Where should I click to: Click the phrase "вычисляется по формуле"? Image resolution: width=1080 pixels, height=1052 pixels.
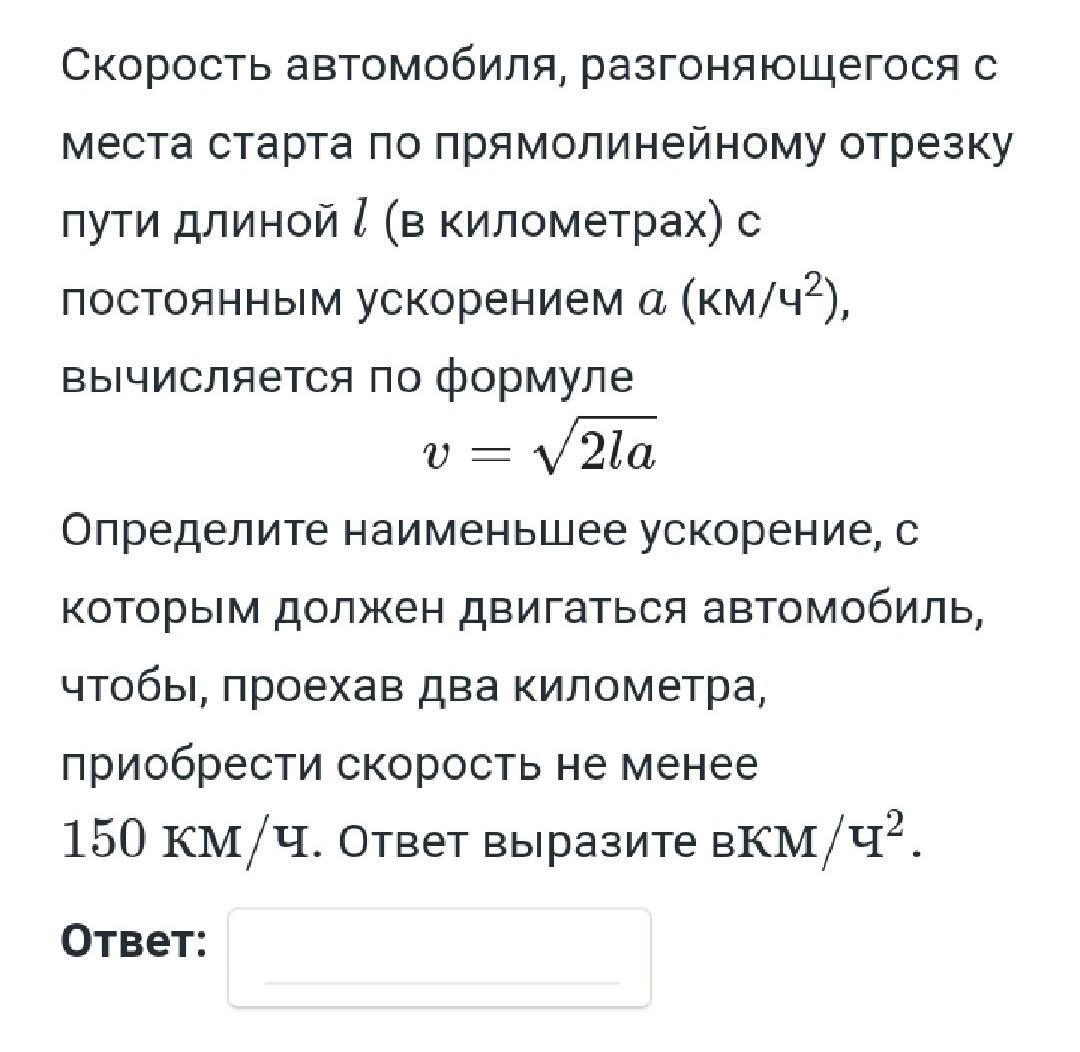pos(347,376)
